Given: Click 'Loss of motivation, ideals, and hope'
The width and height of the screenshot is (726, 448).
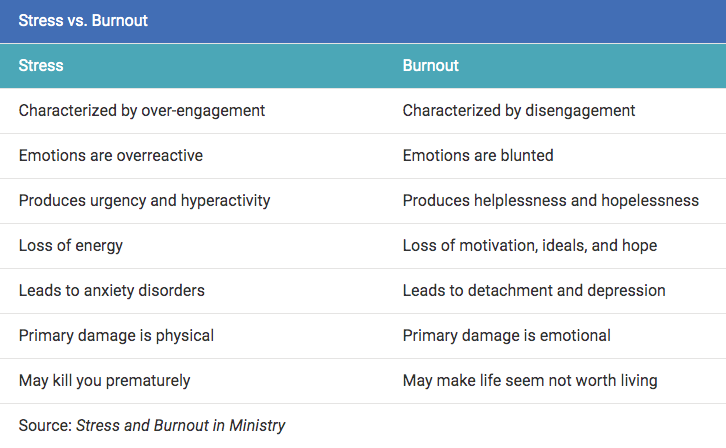Looking at the screenshot, I should [x=530, y=246].
